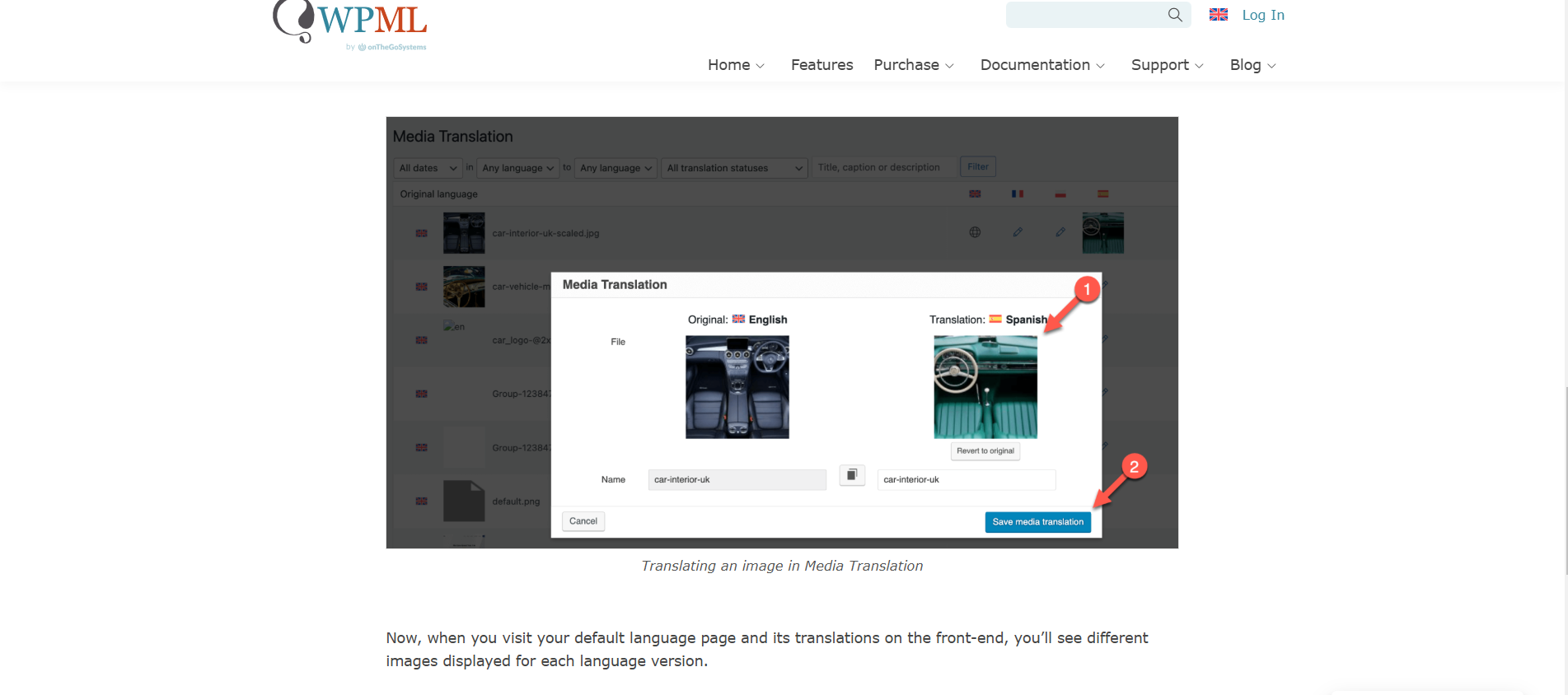
Task: Open the Any language dropdown after 'to'
Action: click(x=615, y=168)
